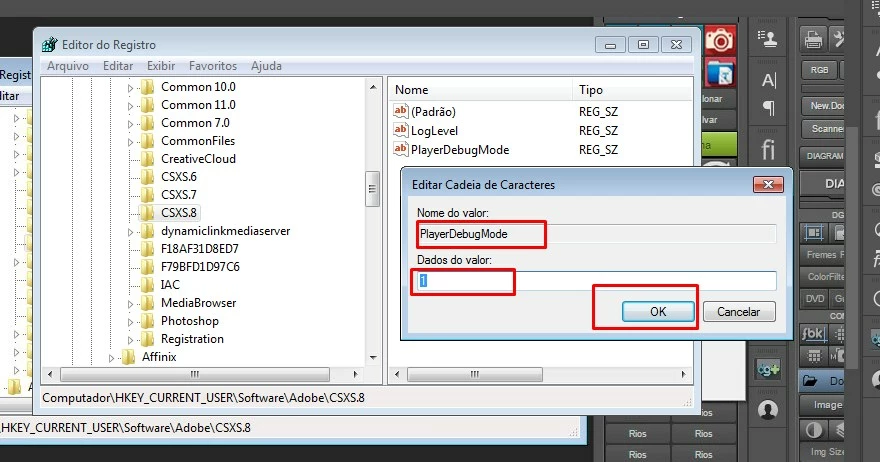Expand the MediaBrowser key
Screen dimensions: 880x462
click(x=130, y=304)
